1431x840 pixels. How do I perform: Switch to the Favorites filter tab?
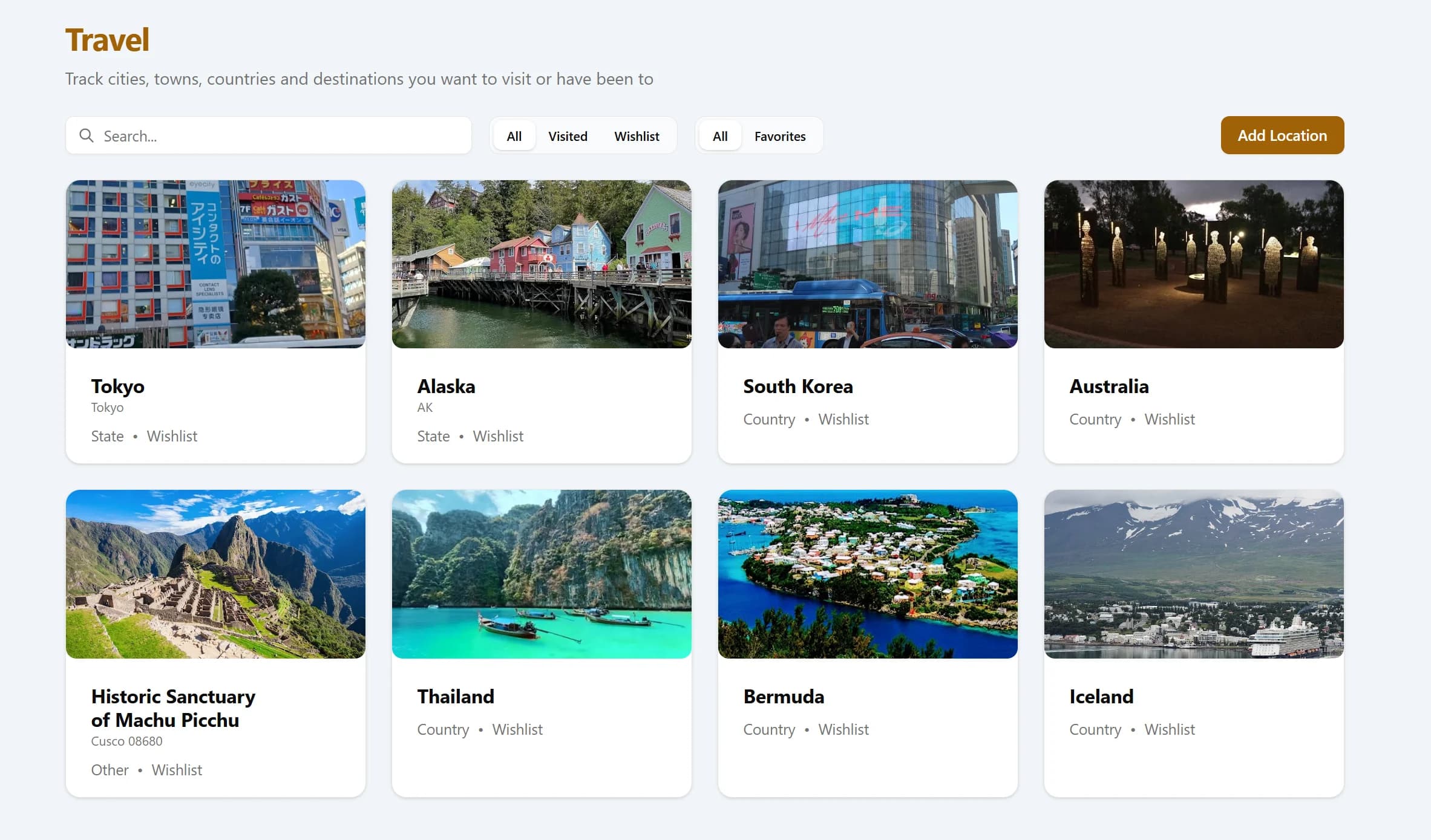(x=779, y=136)
